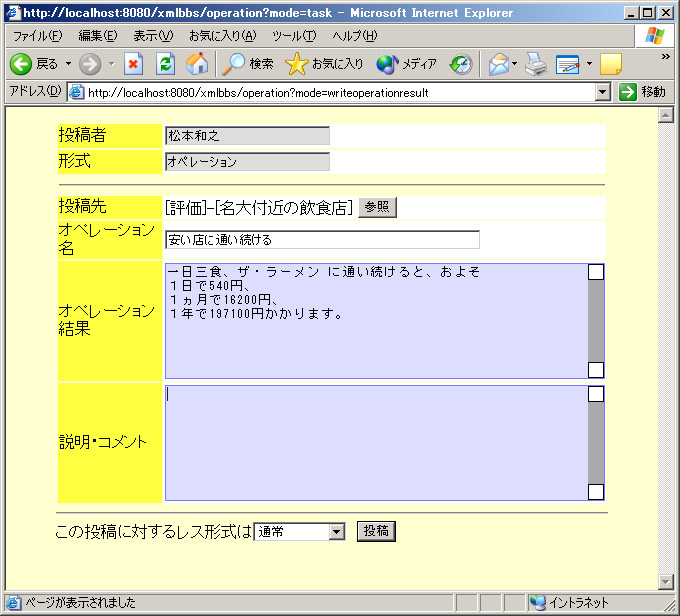Viewport: 680px width, 616px height.
Task: Open the View (表示) menu
Action: 153,36
